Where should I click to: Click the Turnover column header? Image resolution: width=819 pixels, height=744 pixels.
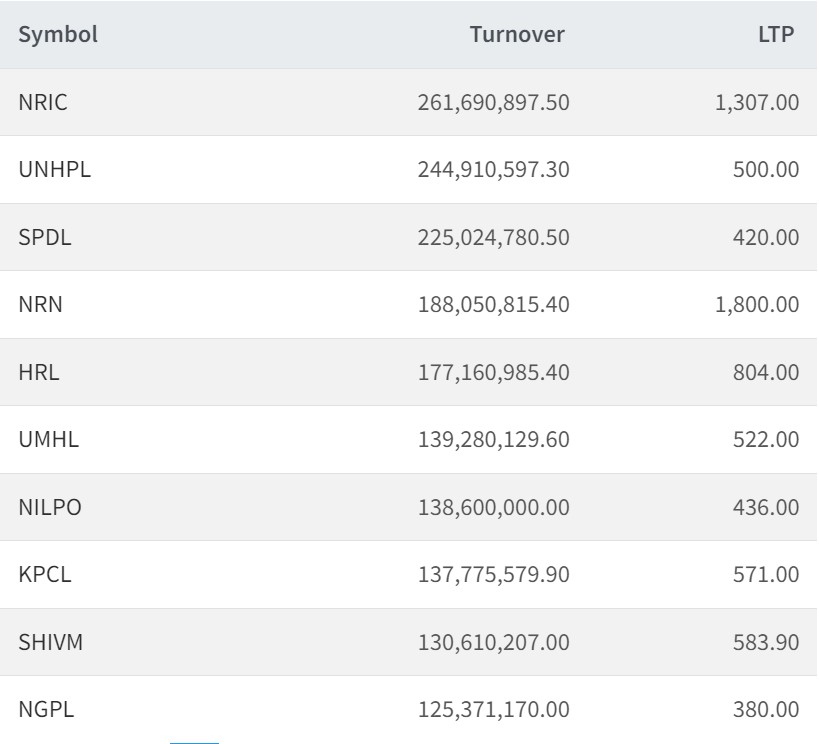pos(517,35)
